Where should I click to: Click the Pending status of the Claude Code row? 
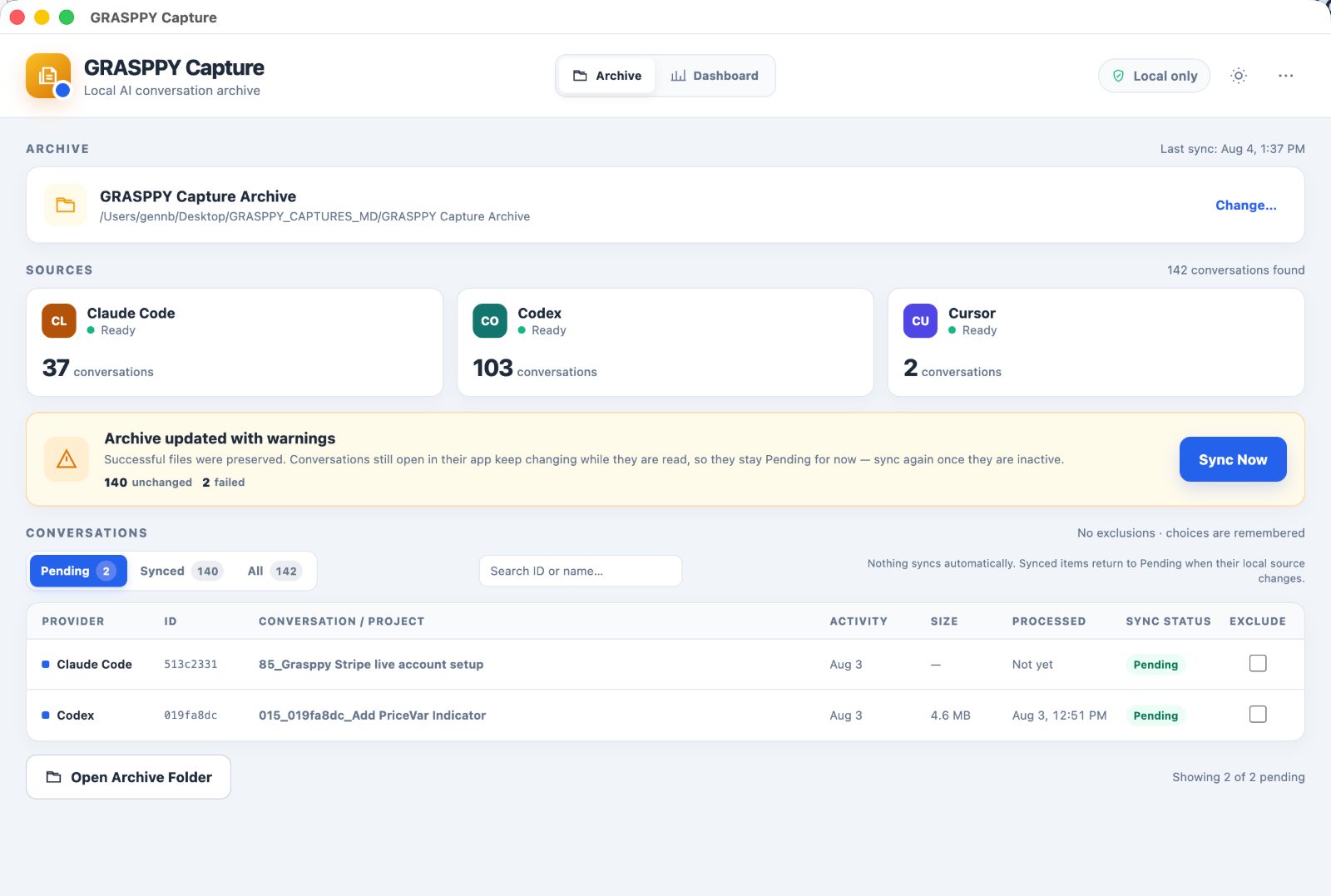pyautogui.click(x=1155, y=665)
